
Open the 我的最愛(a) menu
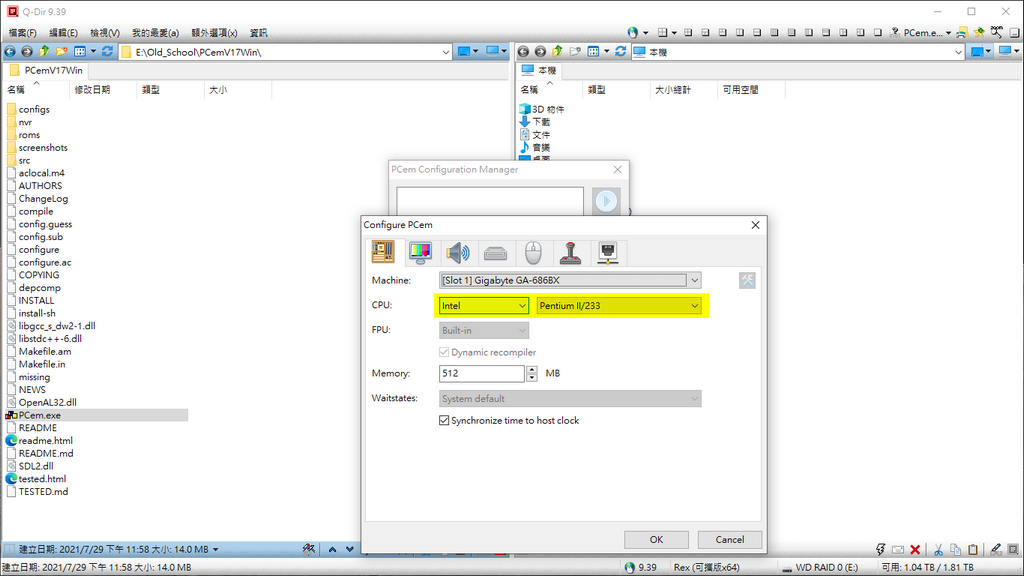pyautogui.click(x=155, y=33)
